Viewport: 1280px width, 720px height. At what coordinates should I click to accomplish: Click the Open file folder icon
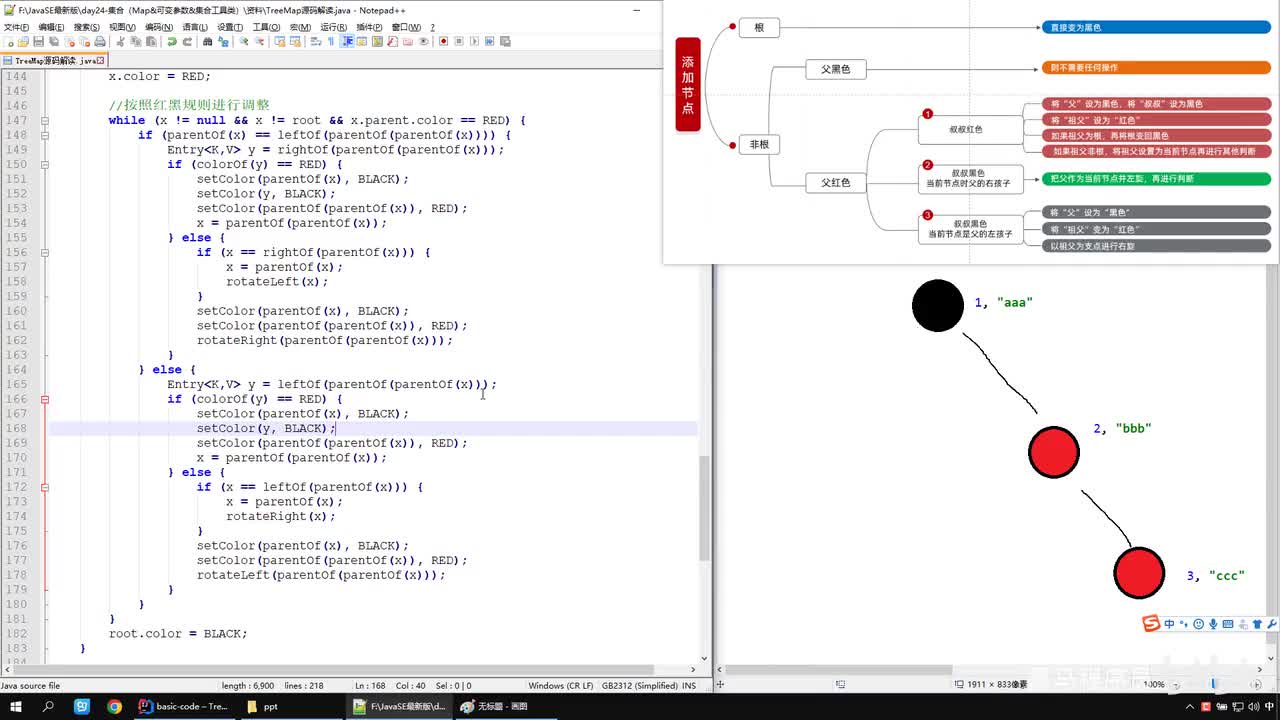(23, 42)
